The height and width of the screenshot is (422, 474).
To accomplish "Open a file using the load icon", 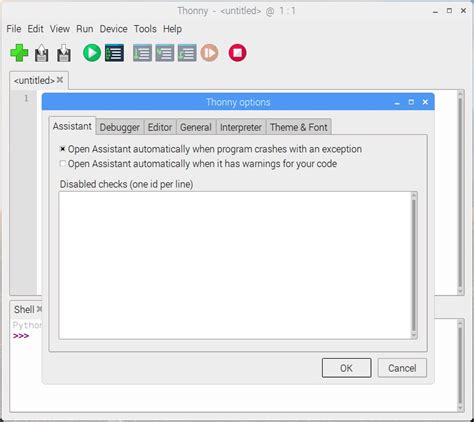I will coord(42,53).
